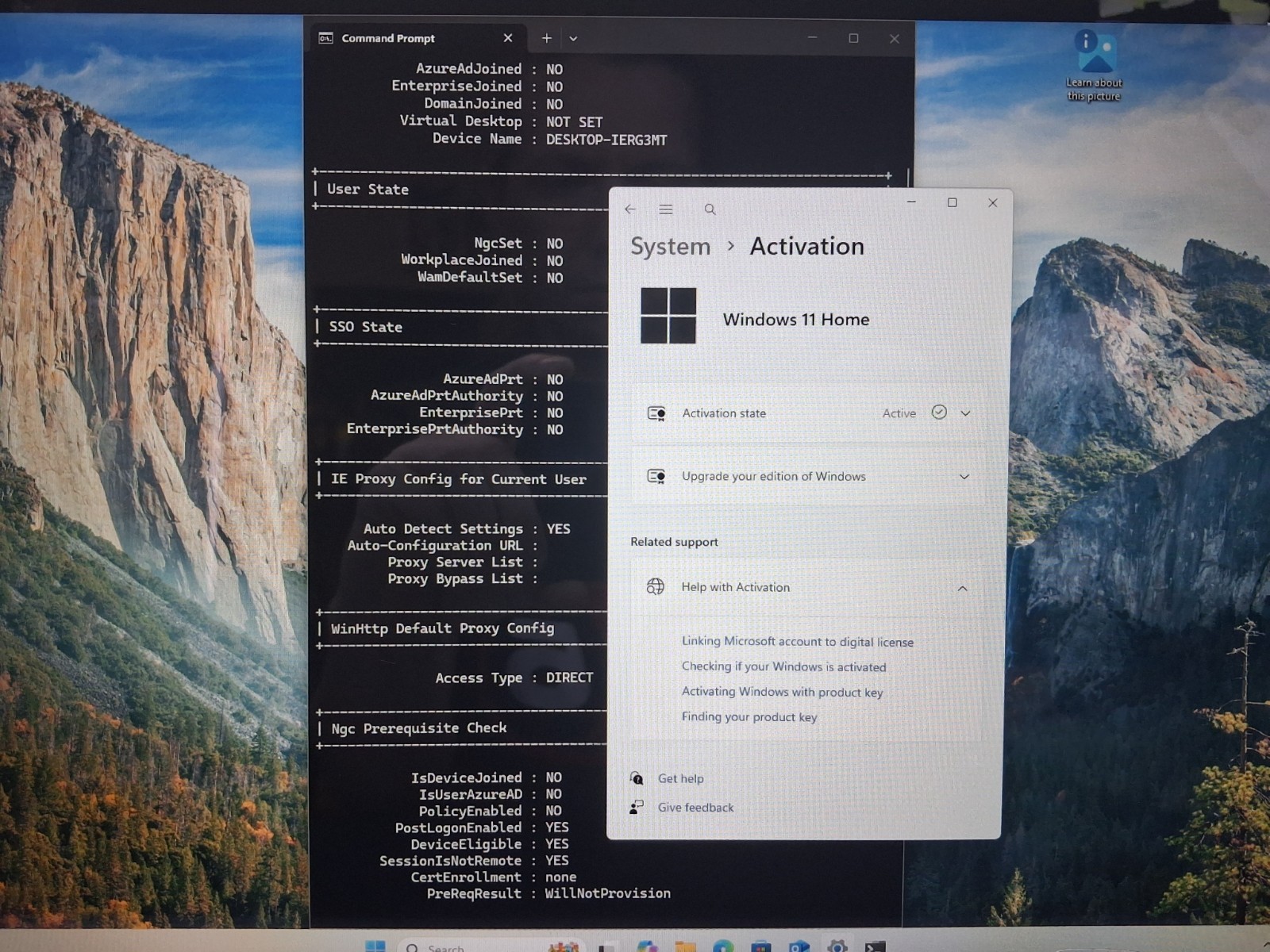The width and height of the screenshot is (1270, 952).
Task: Click the Settings gear on the taskbar
Action: [x=837, y=946]
